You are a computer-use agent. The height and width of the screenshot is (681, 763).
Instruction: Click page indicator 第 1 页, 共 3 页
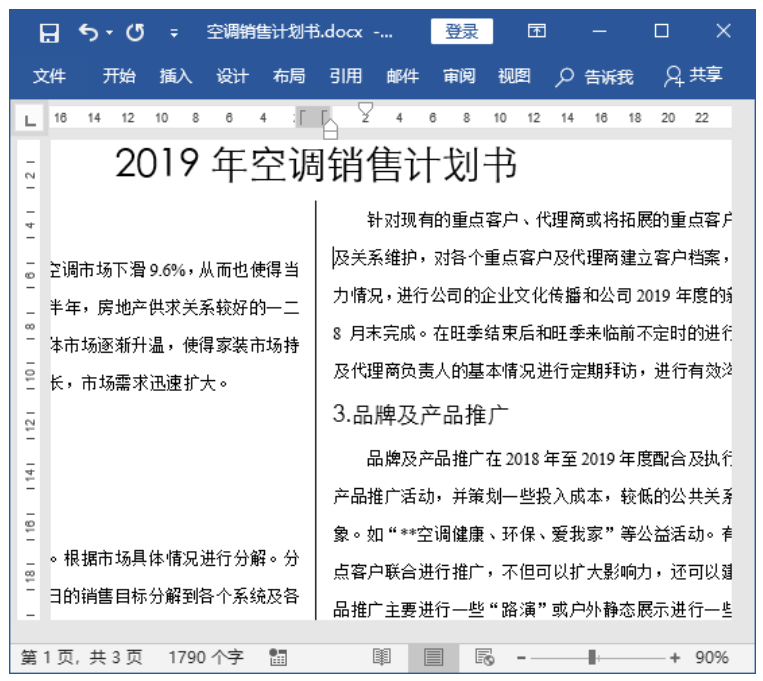(x=82, y=657)
